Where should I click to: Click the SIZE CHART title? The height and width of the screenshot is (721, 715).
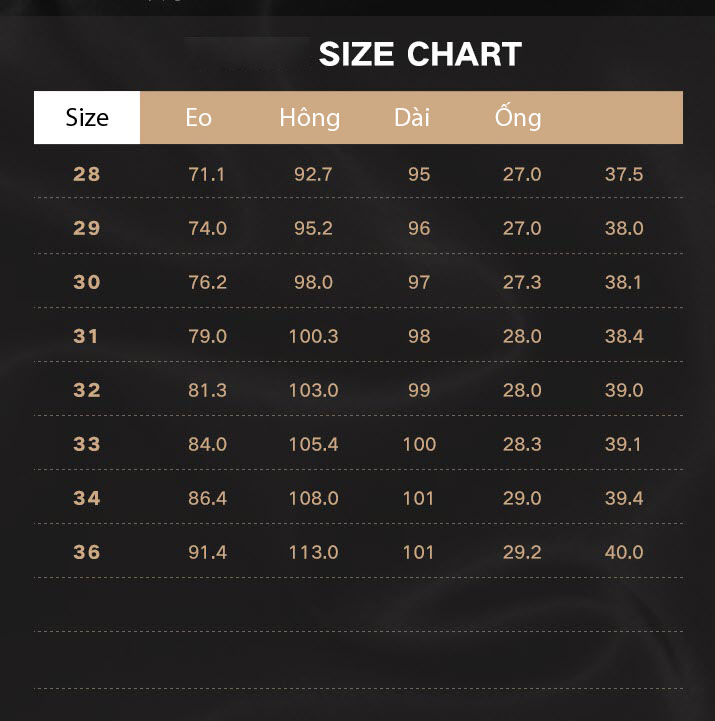[x=420, y=54]
